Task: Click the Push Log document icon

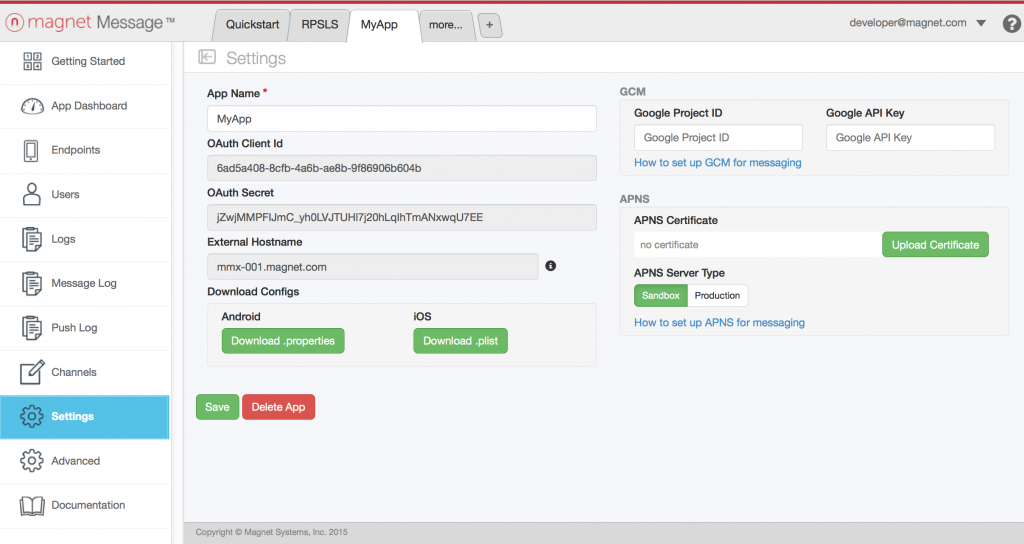Action: pos(31,328)
